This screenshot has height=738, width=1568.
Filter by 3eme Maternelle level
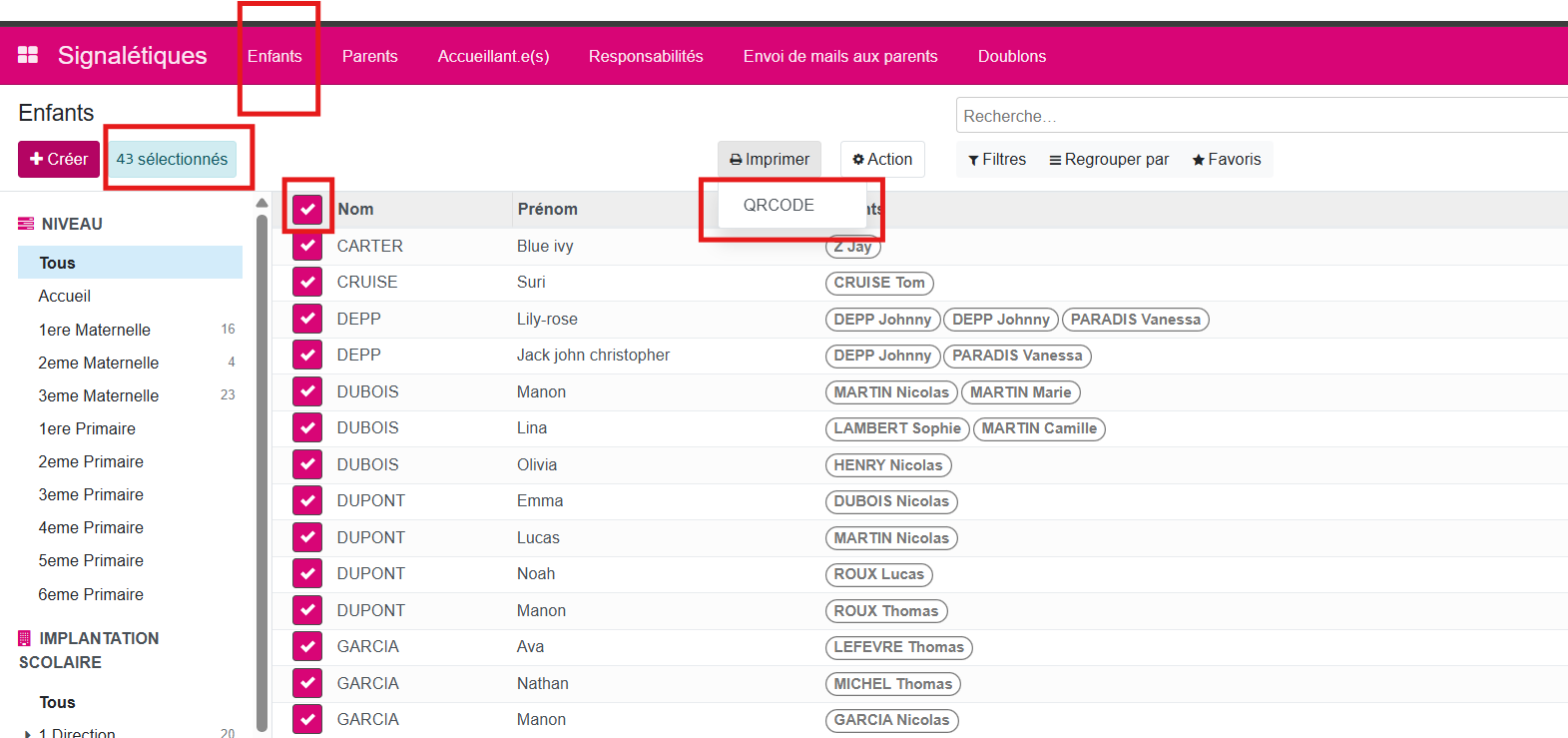click(99, 395)
